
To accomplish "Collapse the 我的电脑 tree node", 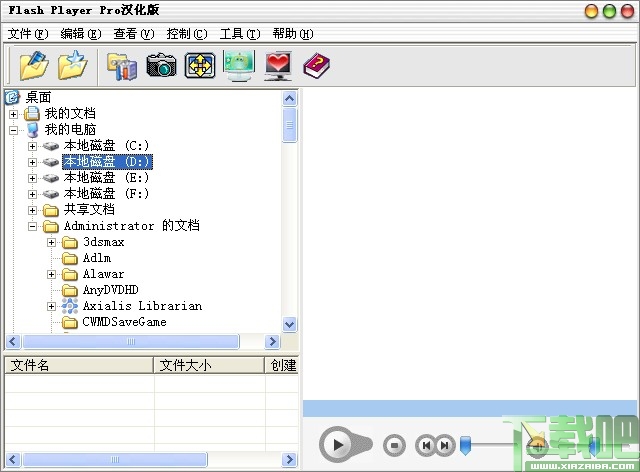I will coord(13,130).
